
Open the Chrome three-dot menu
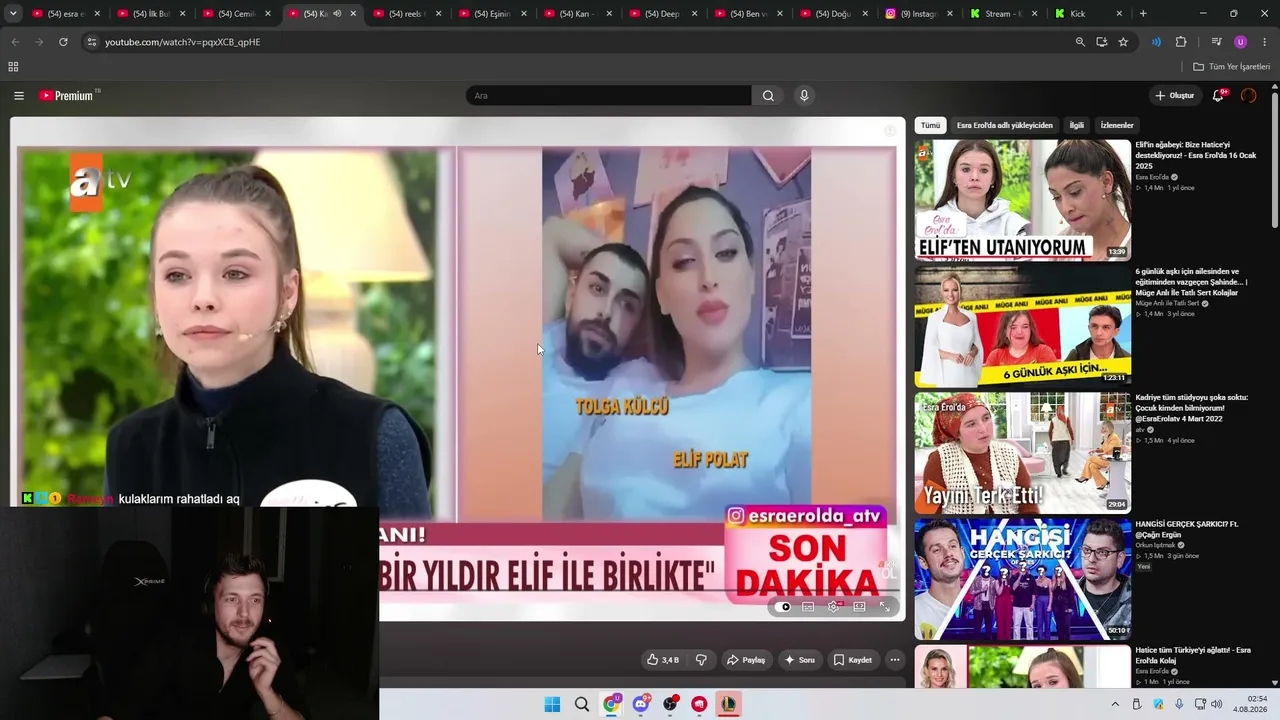click(1265, 42)
